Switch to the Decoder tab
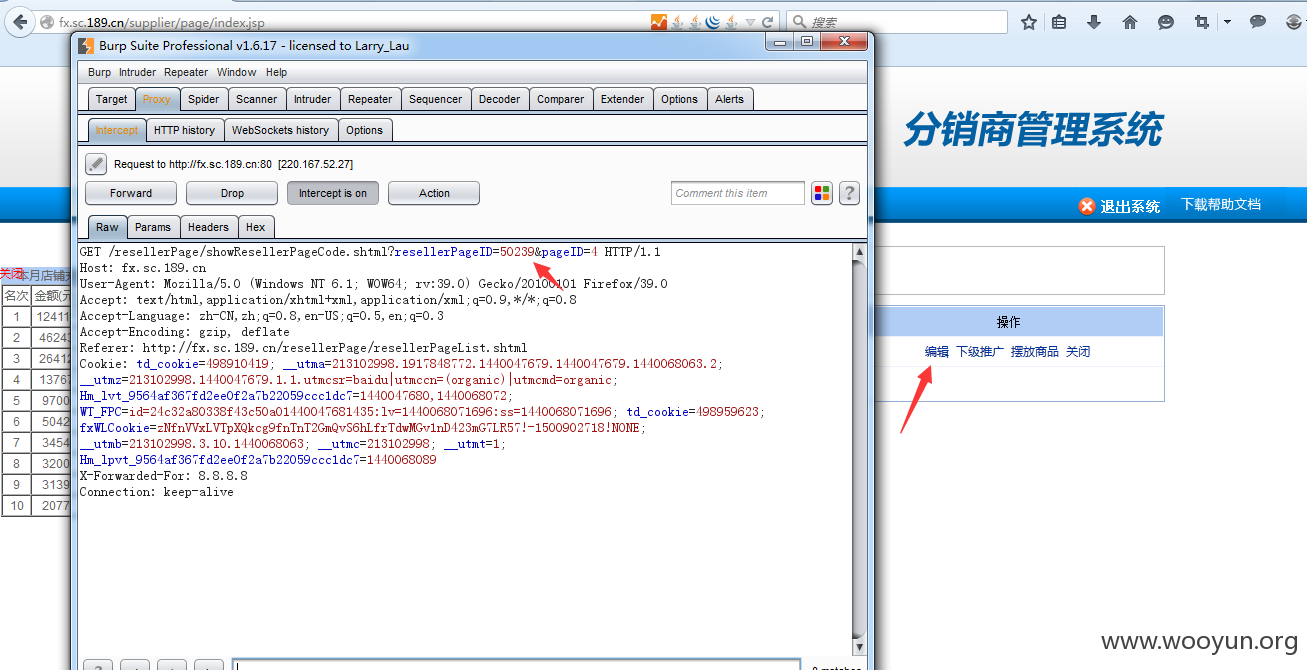Viewport: 1307px width, 670px height. point(500,99)
